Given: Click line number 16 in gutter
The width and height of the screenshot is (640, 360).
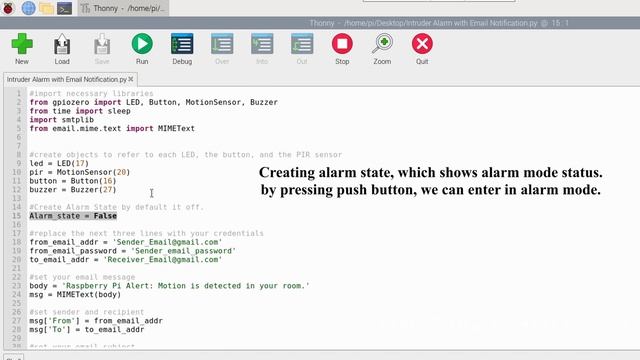Looking at the screenshot, I should coord(16,224).
